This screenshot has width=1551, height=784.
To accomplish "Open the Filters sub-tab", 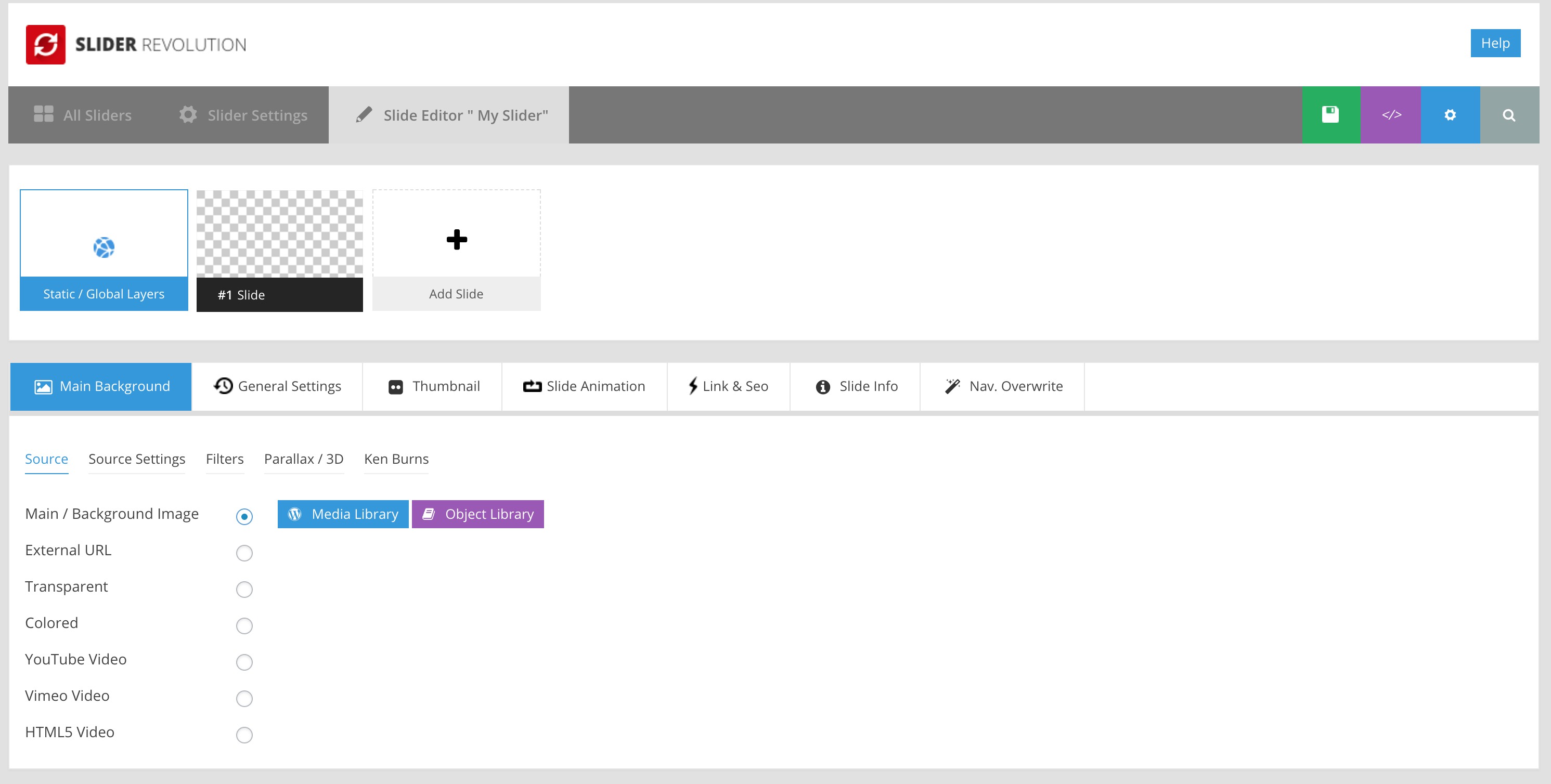I will pyautogui.click(x=225, y=459).
